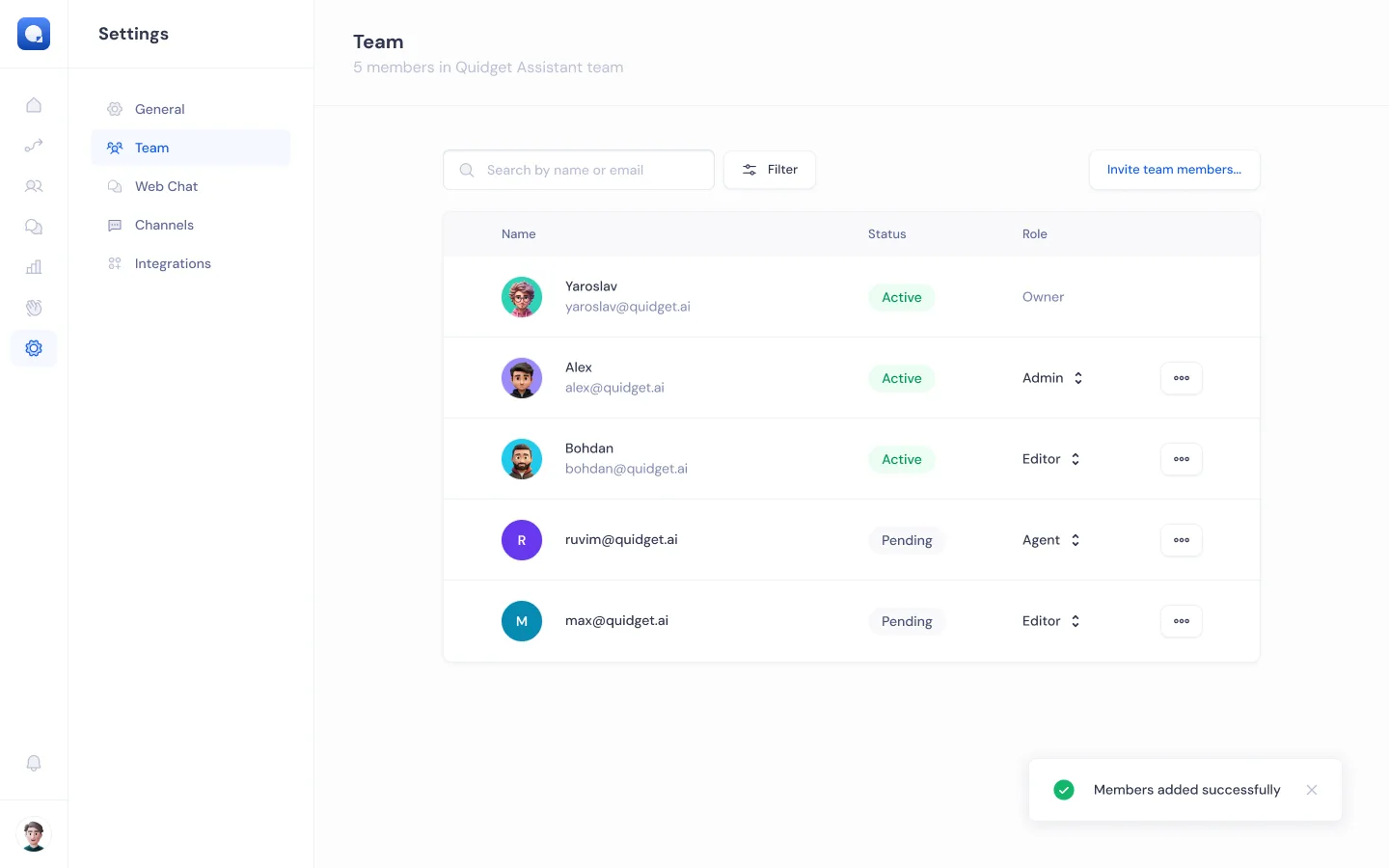1389x868 pixels.
Task: Click the settings gear icon in sidebar
Action: point(34,348)
